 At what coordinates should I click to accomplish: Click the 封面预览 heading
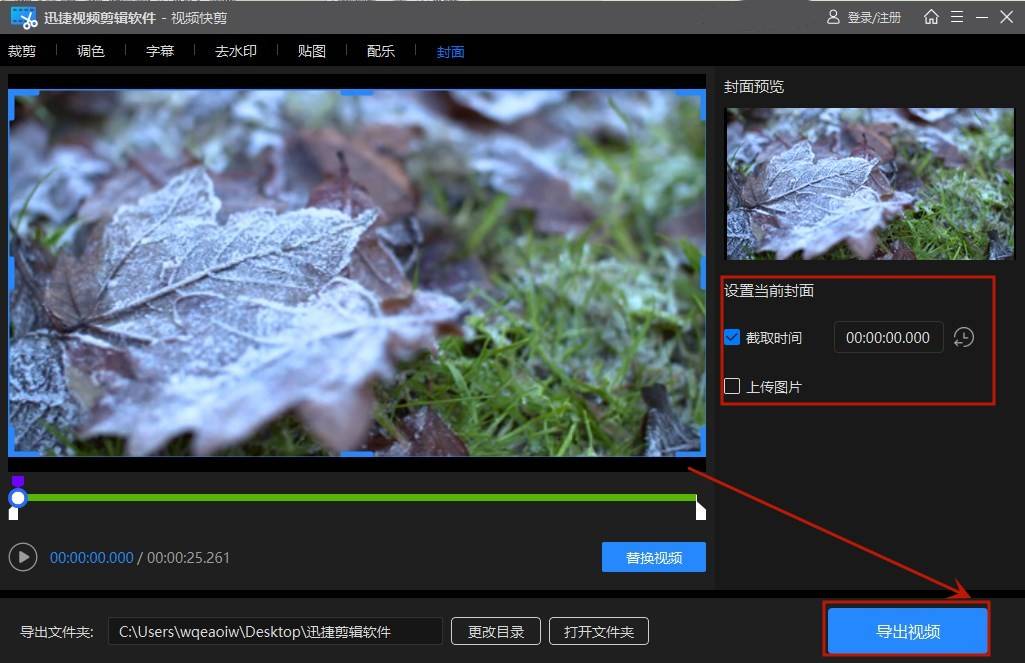coord(754,86)
